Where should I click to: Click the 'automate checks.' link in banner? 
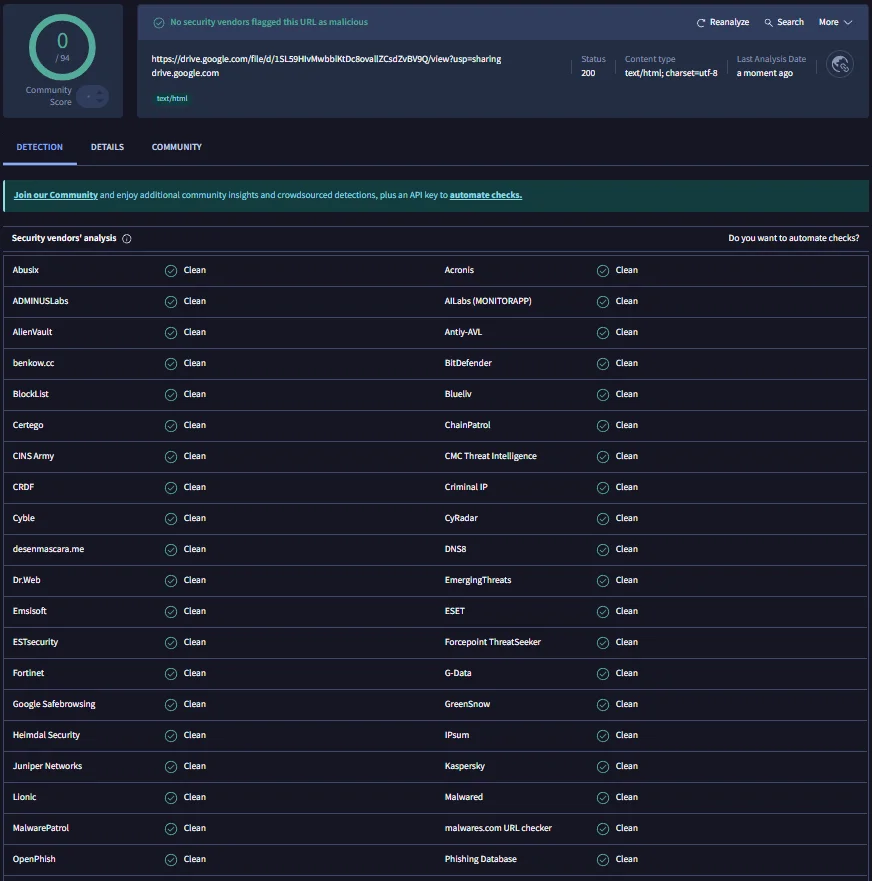(485, 195)
